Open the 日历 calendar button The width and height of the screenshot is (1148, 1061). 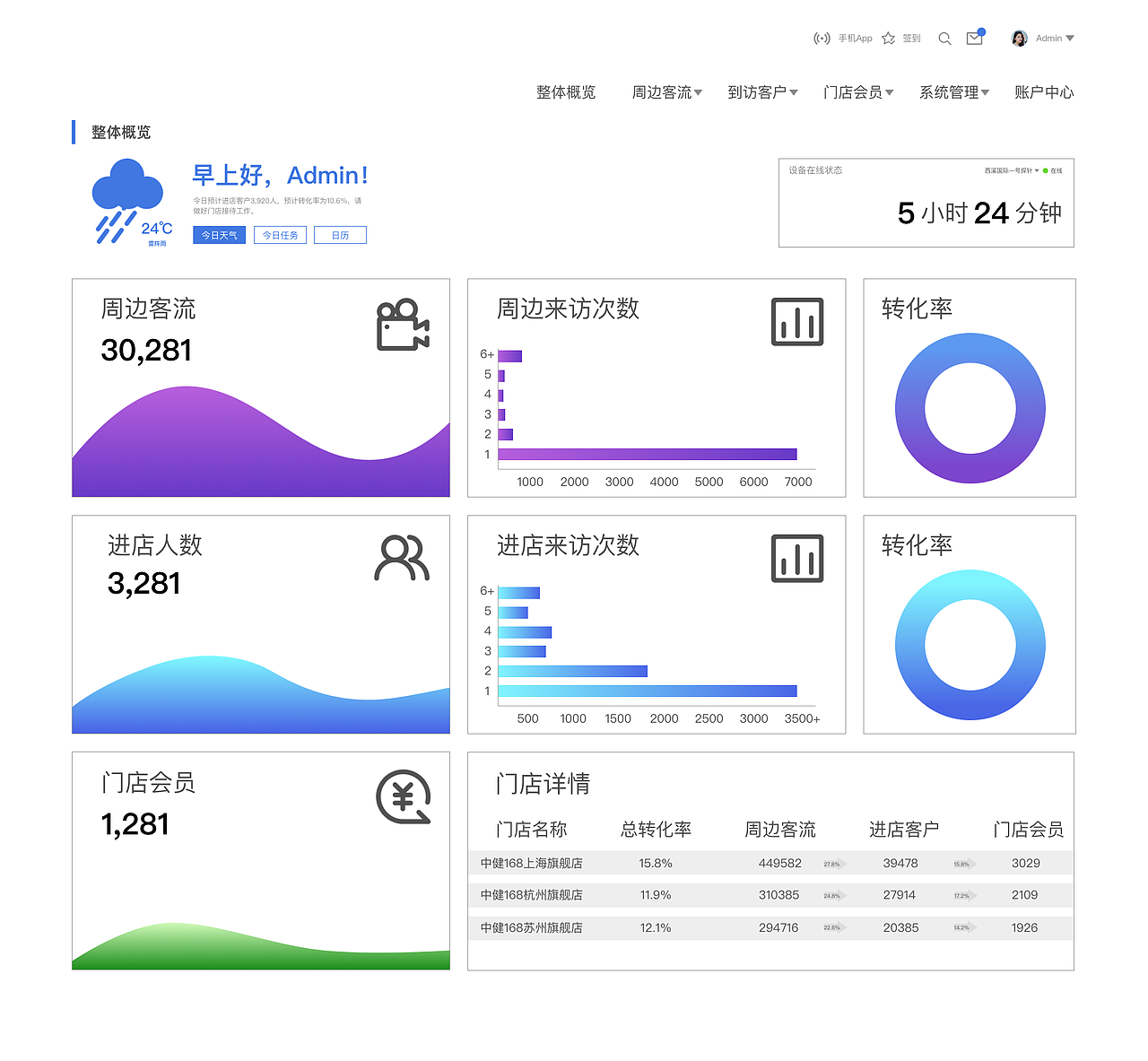[x=340, y=234]
